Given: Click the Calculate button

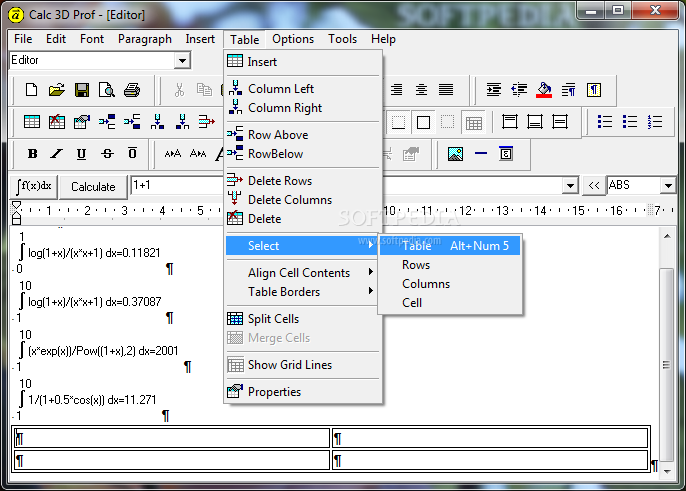Looking at the screenshot, I should point(93,187).
